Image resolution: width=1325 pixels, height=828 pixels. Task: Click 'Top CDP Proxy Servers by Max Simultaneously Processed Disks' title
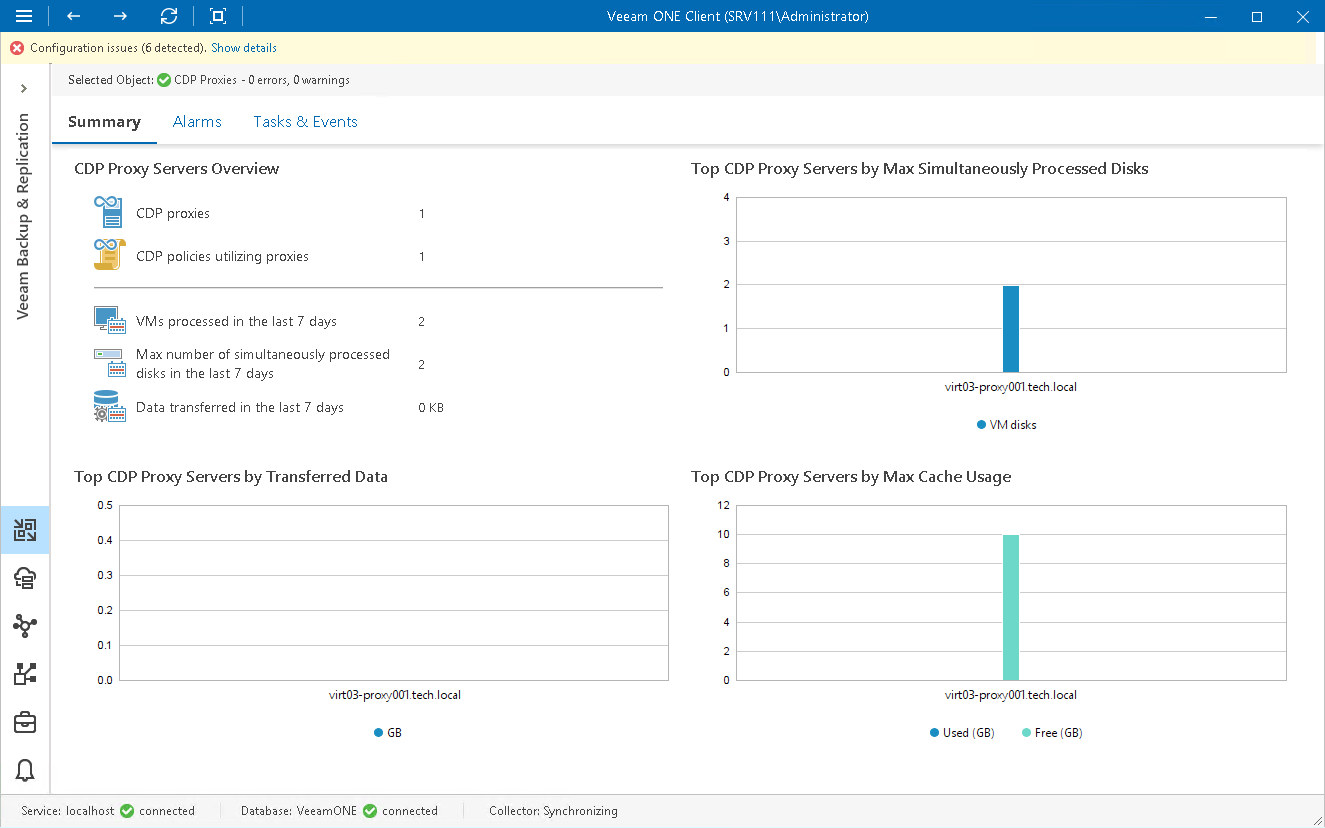click(x=920, y=169)
